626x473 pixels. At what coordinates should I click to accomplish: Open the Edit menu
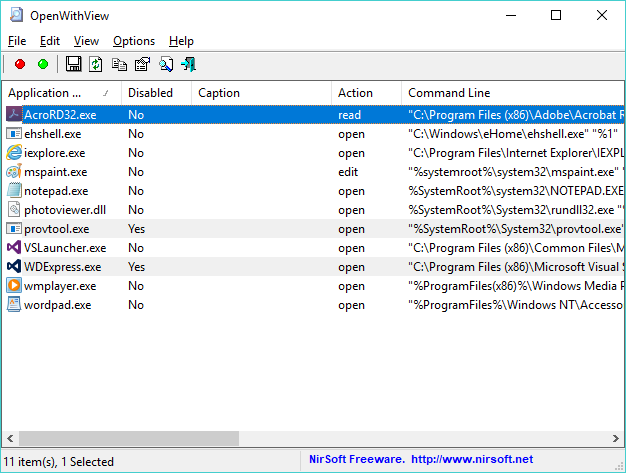tap(50, 41)
